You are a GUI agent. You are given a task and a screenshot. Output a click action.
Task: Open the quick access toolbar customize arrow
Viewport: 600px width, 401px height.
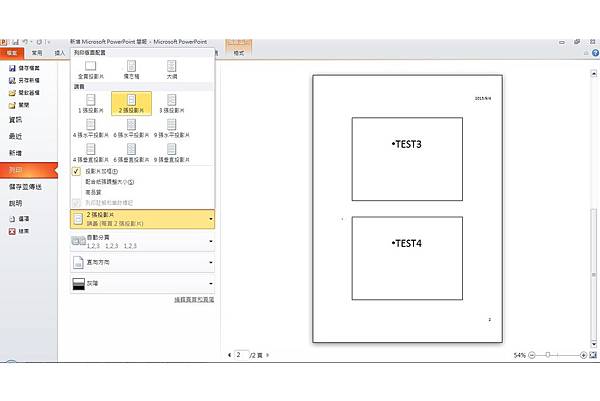tap(48, 42)
